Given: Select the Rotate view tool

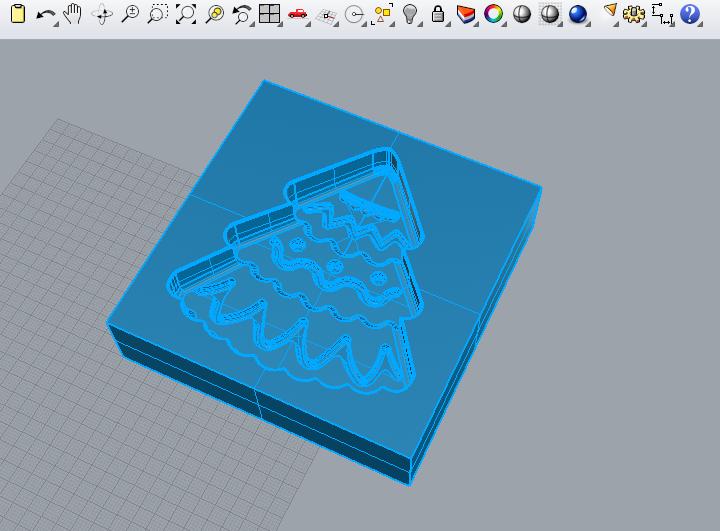Looking at the screenshot, I should [102, 15].
